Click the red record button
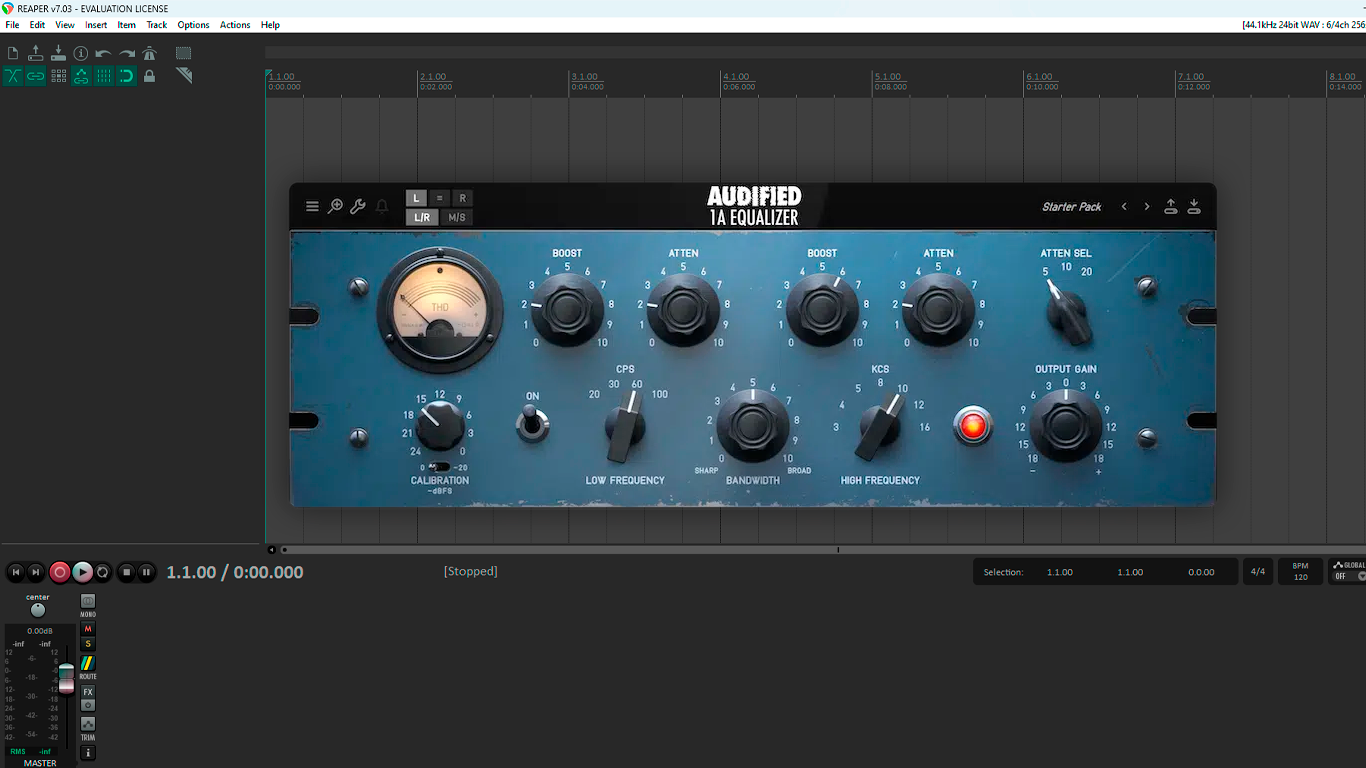 pos(60,572)
